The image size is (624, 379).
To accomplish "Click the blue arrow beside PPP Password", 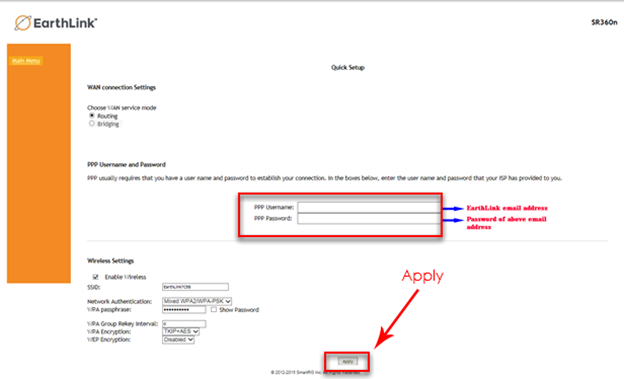I will [x=453, y=220].
